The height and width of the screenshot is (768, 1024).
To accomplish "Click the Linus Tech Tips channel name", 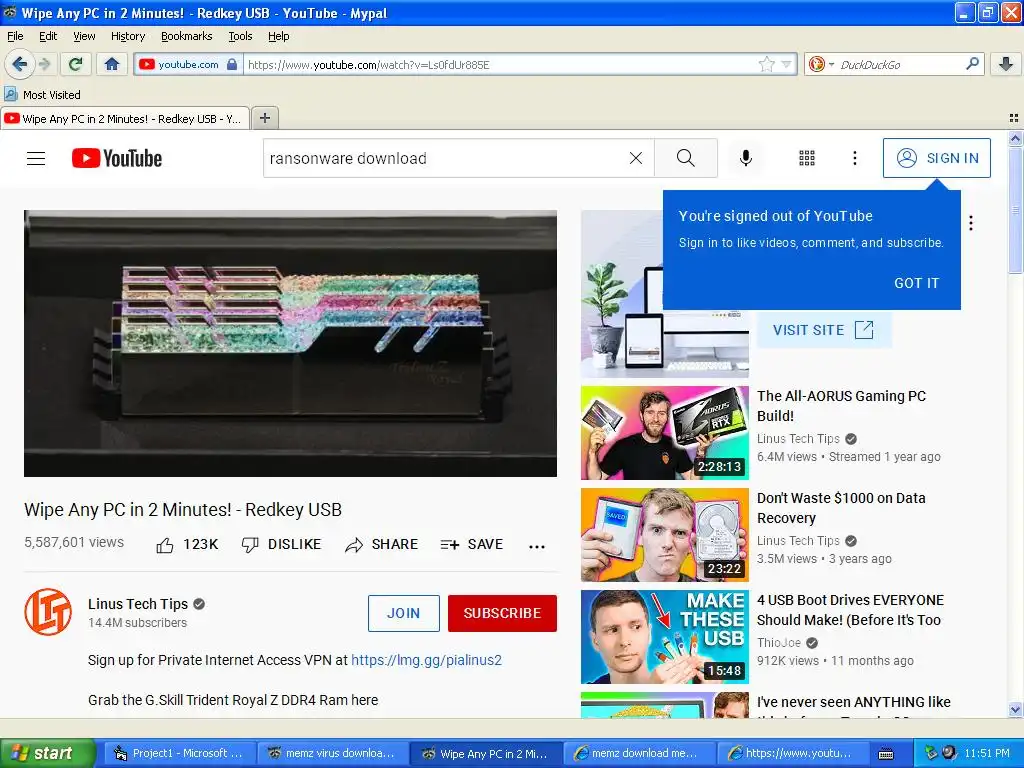I will (138, 604).
